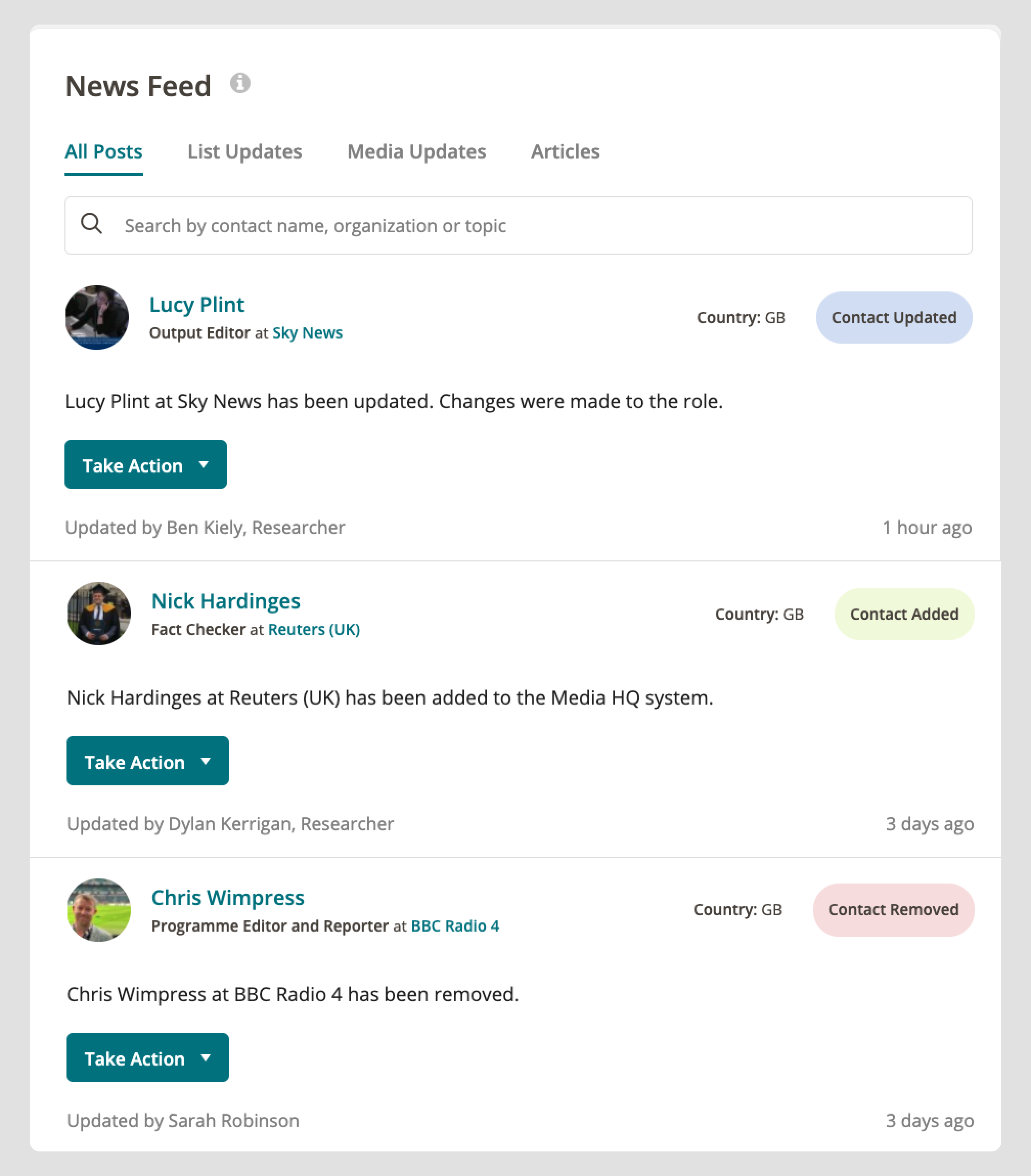Open Lucy Plint's contact profile
Viewport: 1031px width, 1176px height.
click(197, 305)
